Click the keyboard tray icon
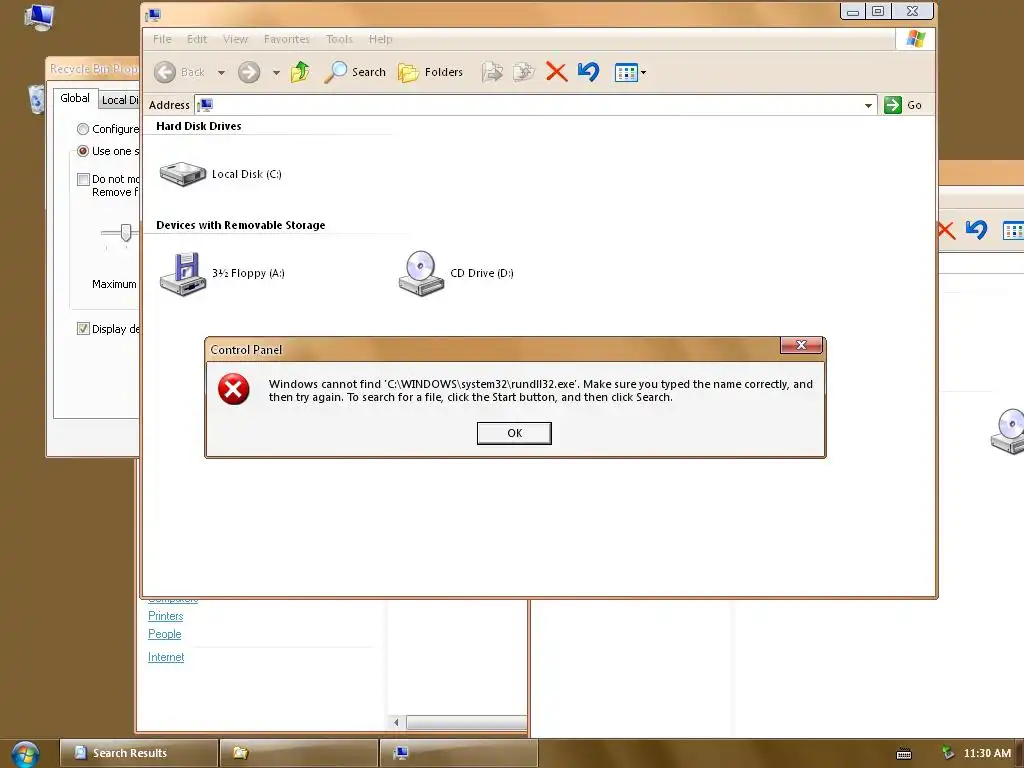This screenshot has height=768, width=1024. click(904, 754)
